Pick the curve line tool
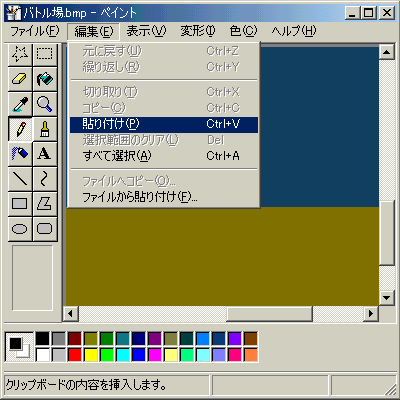Image resolution: width=400 pixels, height=400 pixels. 45,179
